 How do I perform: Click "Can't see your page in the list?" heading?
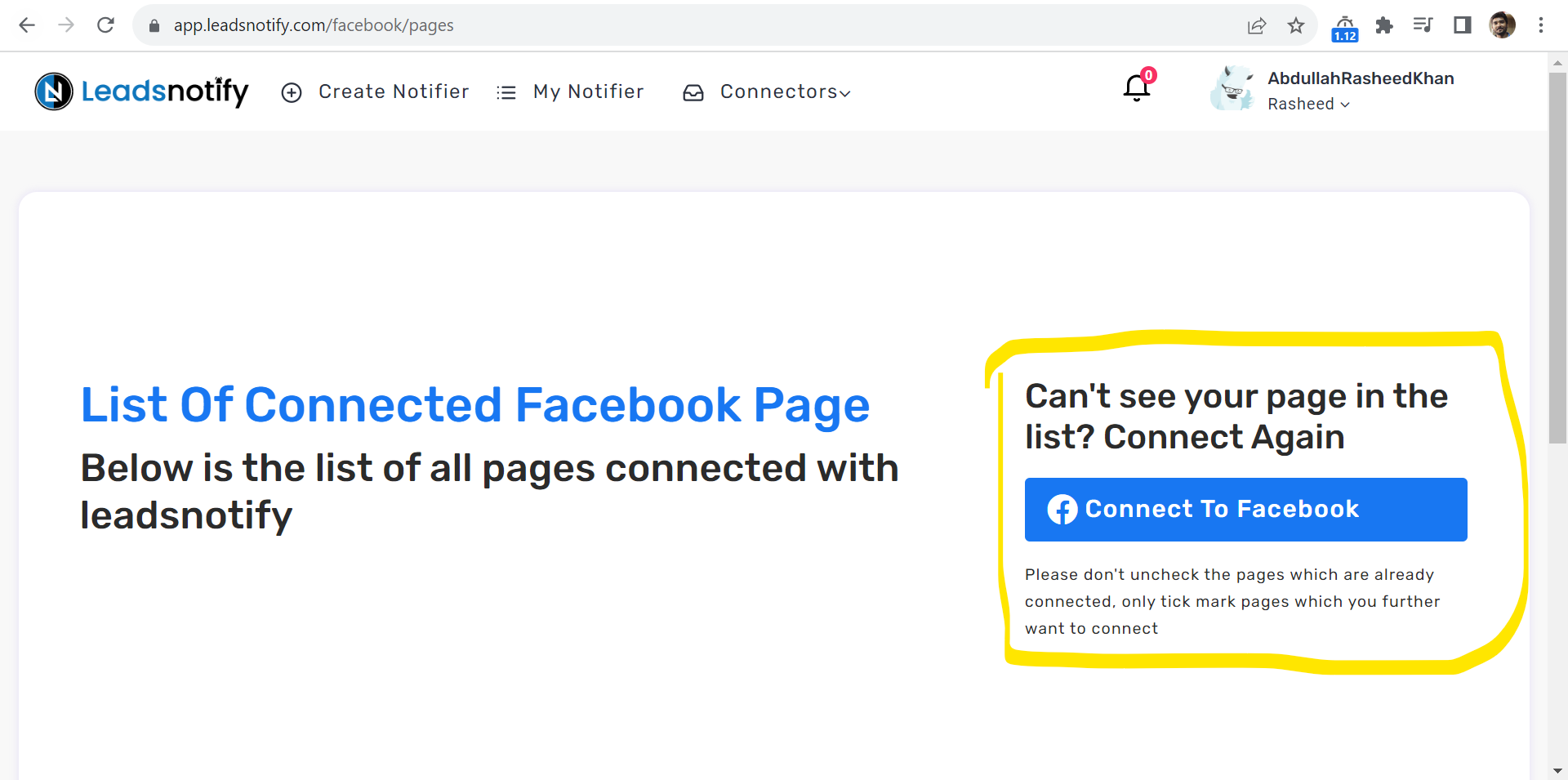[x=1236, y=417]
